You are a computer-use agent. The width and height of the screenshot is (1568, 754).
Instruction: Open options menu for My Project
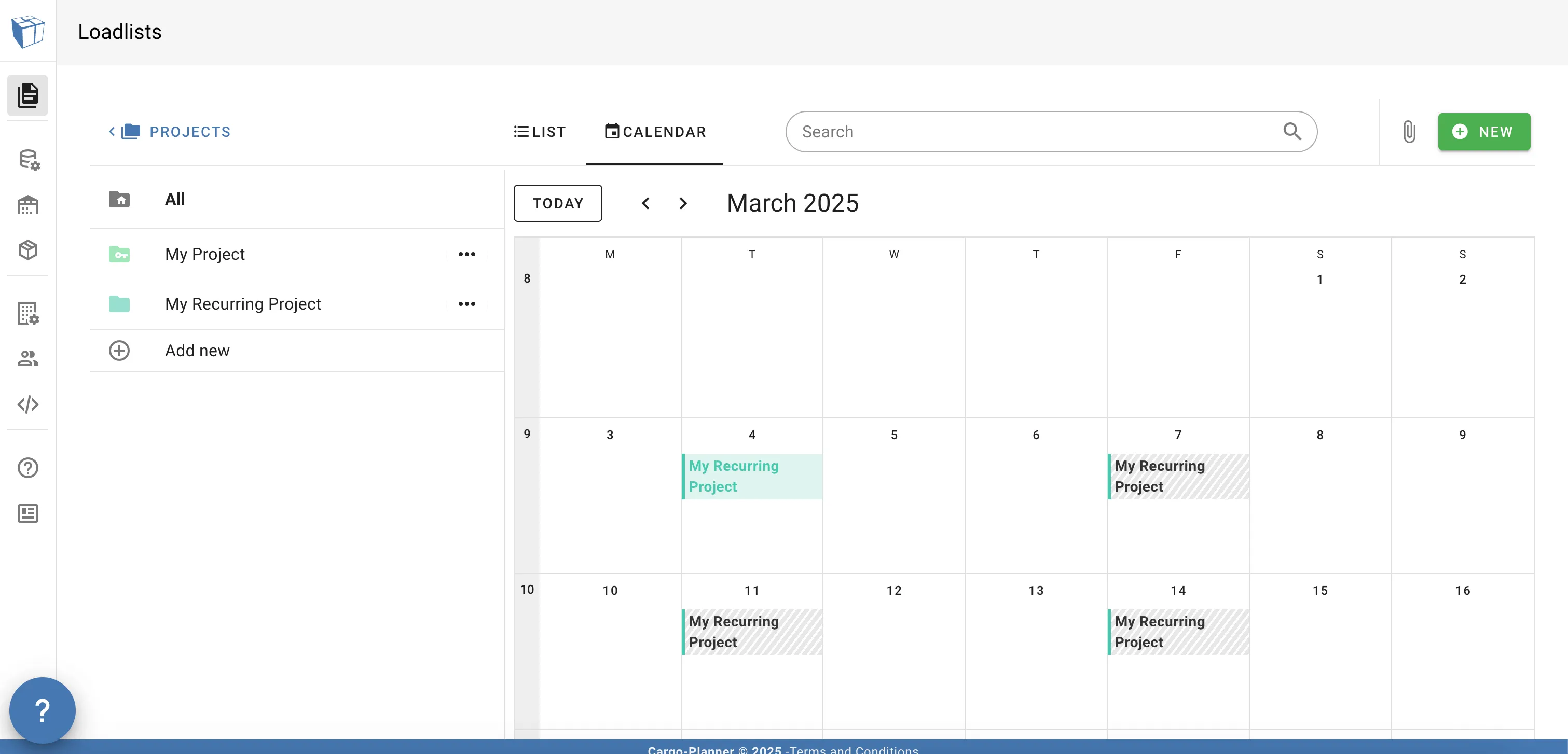click(466, 254)
